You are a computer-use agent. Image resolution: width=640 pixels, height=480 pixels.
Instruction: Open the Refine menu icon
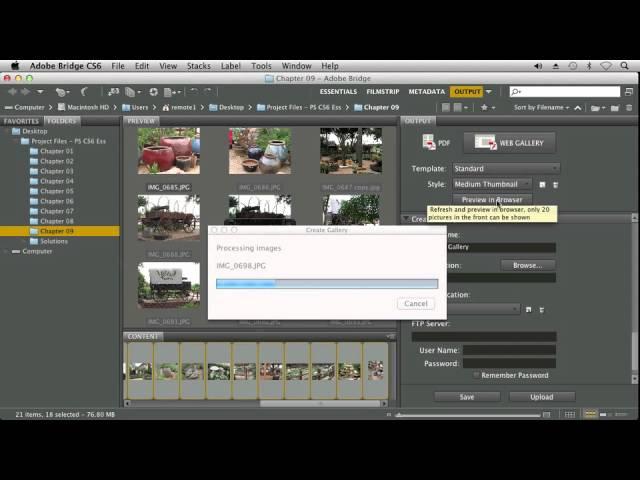pos(131,92)
